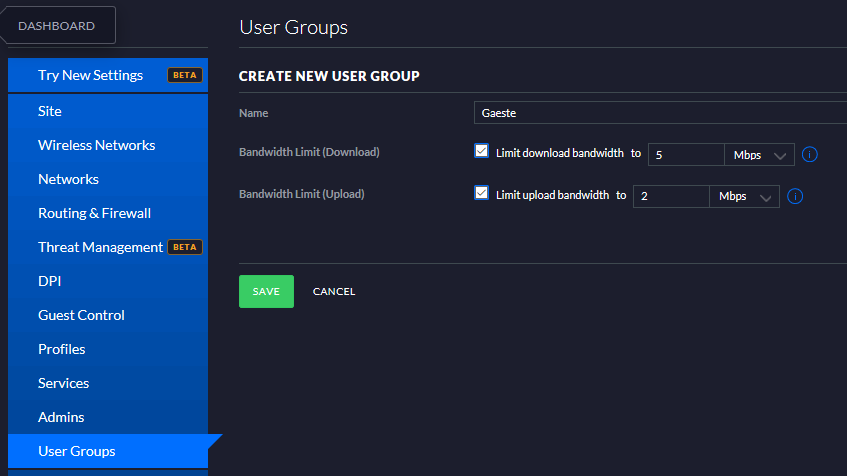Viewport: 847px width, 476px height.
Task: Click the Limit upload bandwidth label
Action: click(x=552, y=195)
